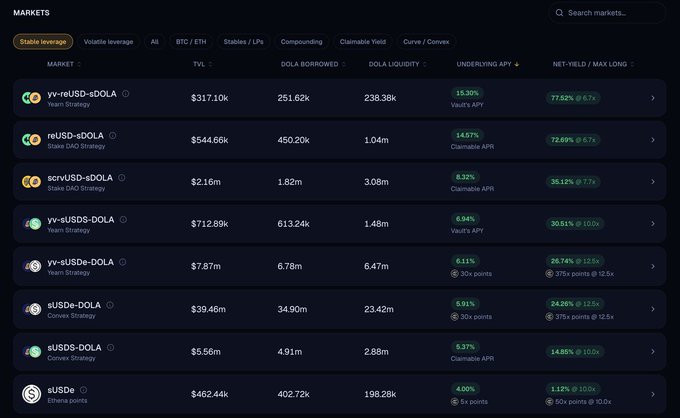This screenshot has height=418, width=680.
Task: Click points icon beside 50x points @ 10.0x
Action: point(549,402)
